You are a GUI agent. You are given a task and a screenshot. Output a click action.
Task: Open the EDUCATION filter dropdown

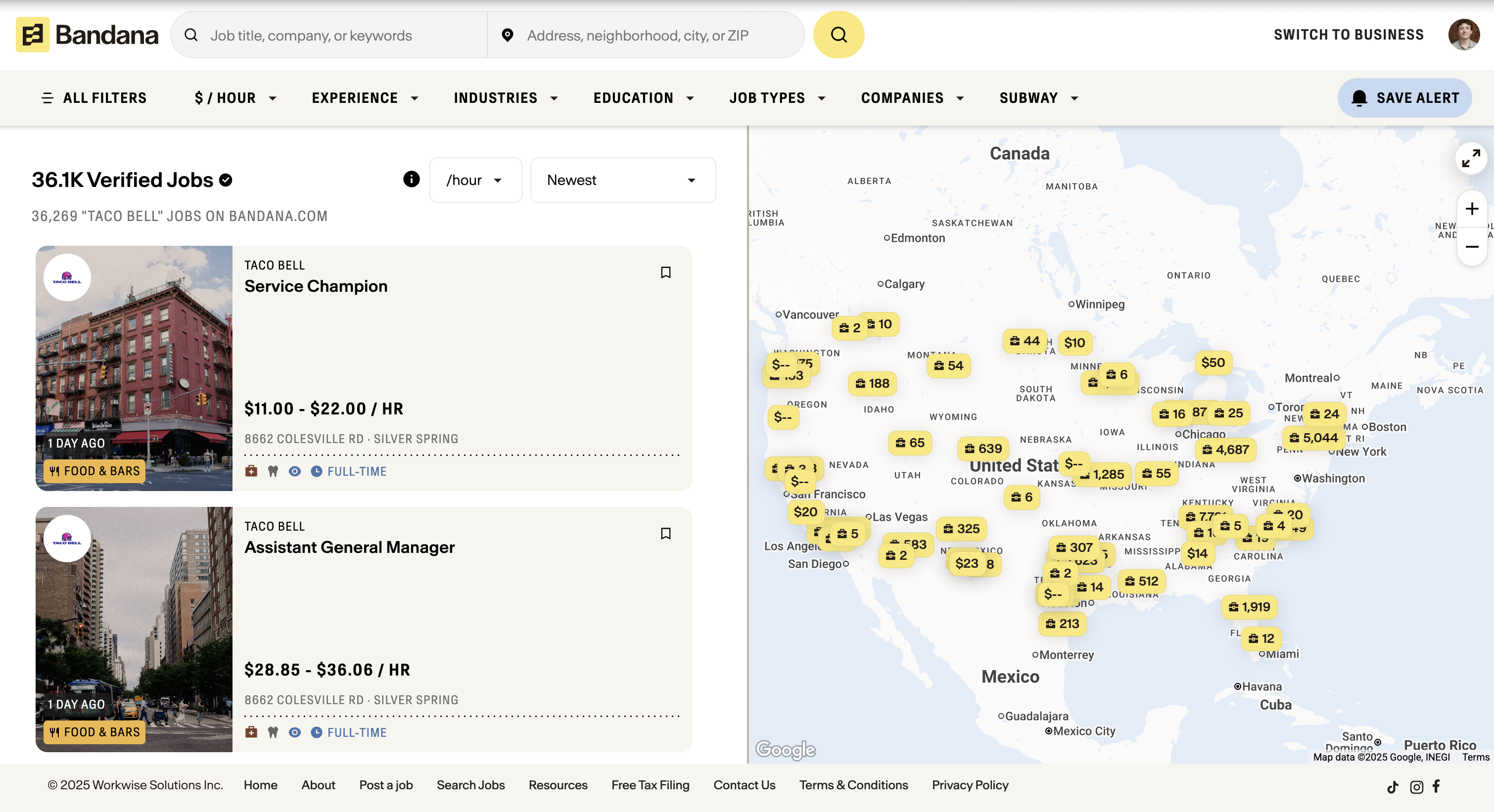[x=643, y=98]
